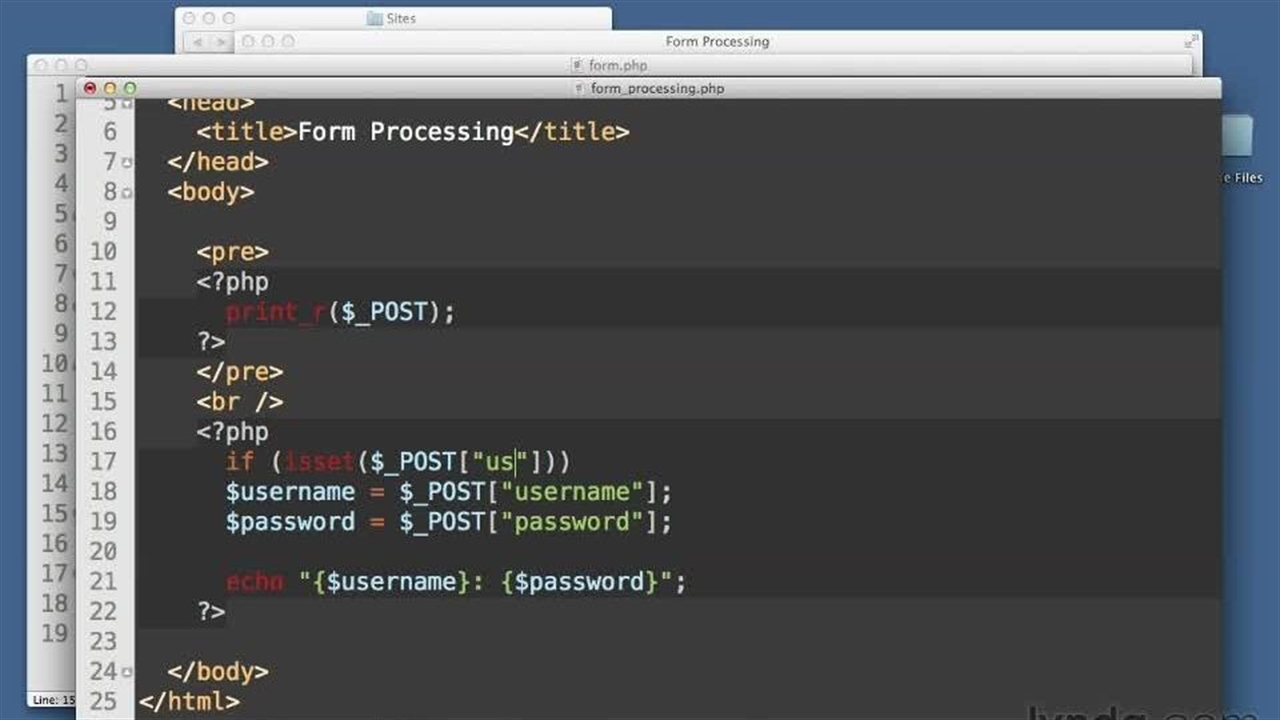Bring the form.php window to front

pos(617,65)
